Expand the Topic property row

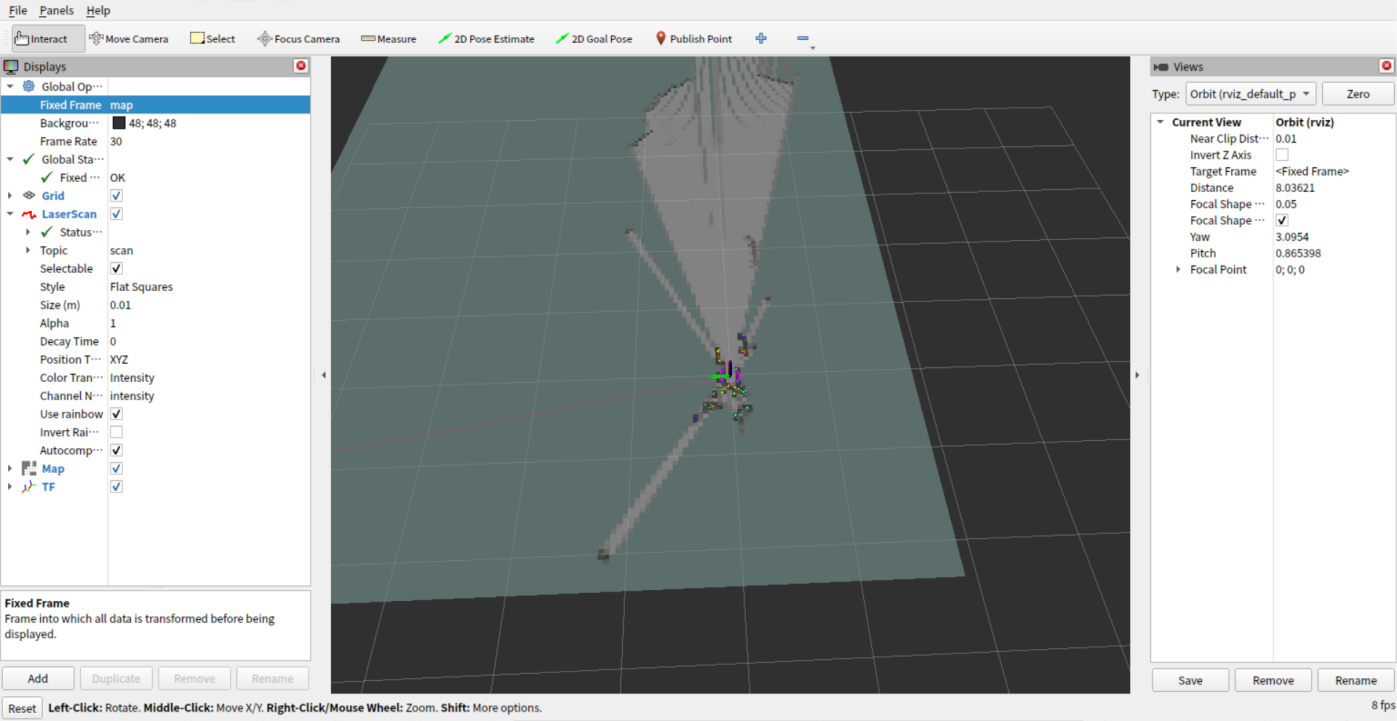click(28, 251)
